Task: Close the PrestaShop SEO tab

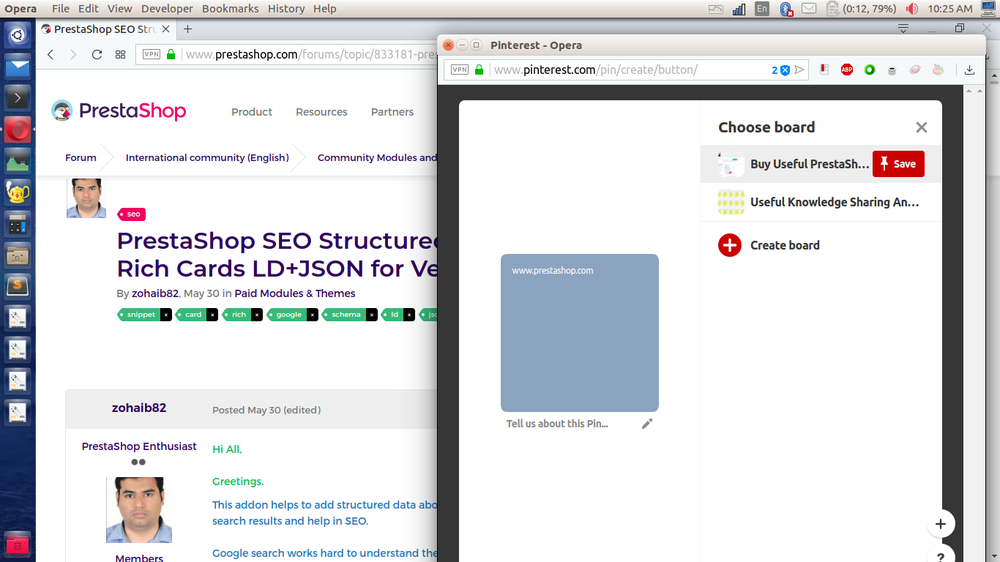Action: click(x=165, y=29)
